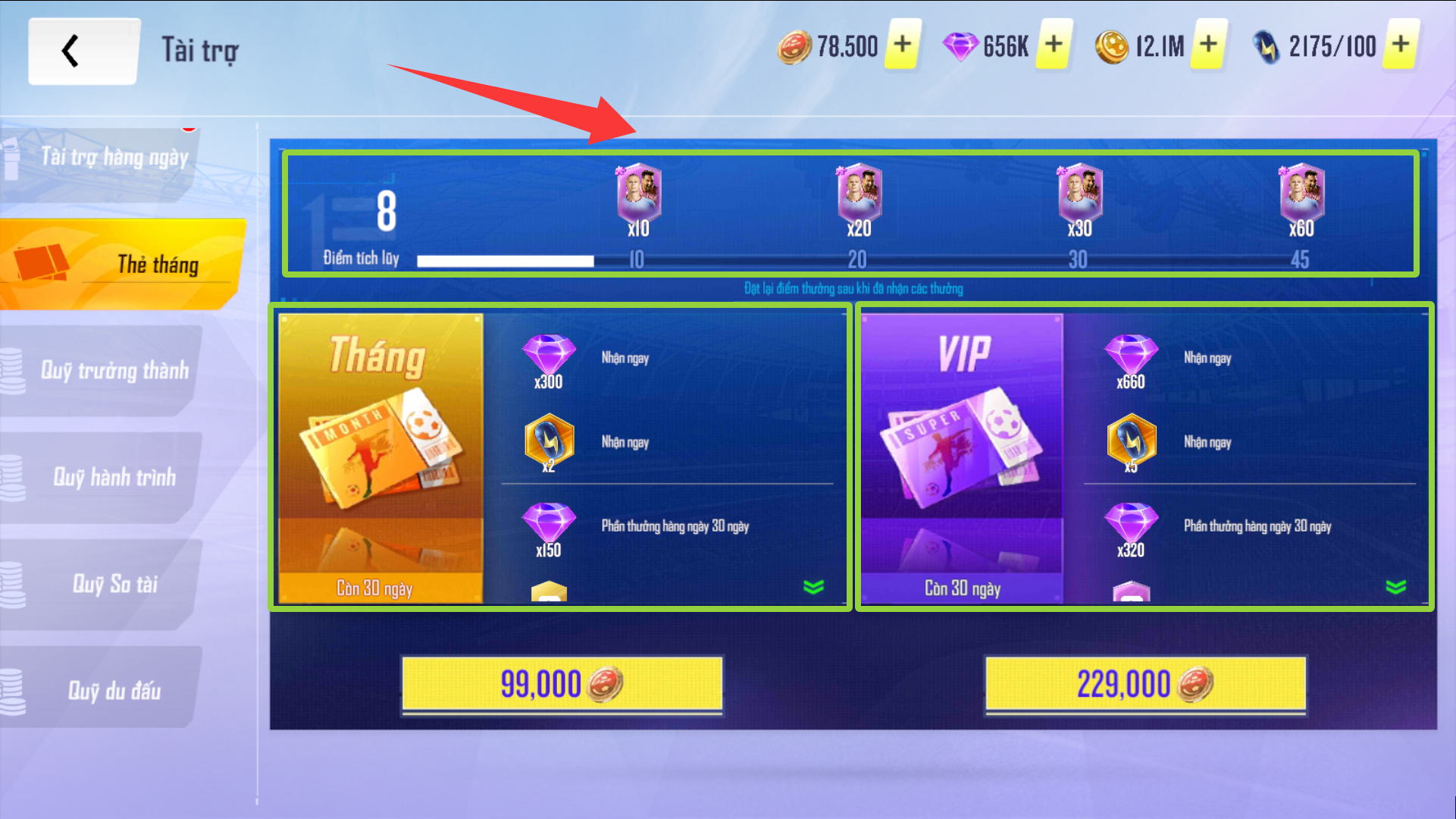Tap the x300 gems icon in Tháng pack
1456x819 pixels.
549,362
